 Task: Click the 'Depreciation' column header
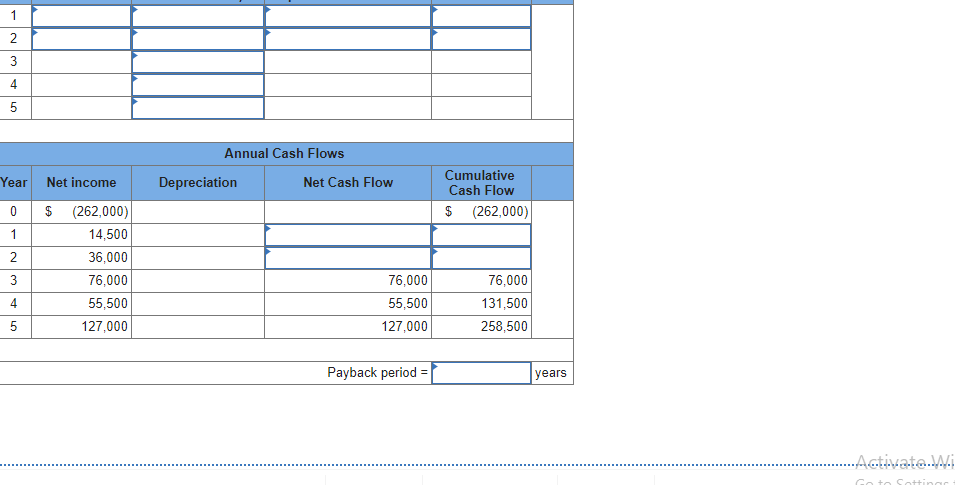pos(198,183)
